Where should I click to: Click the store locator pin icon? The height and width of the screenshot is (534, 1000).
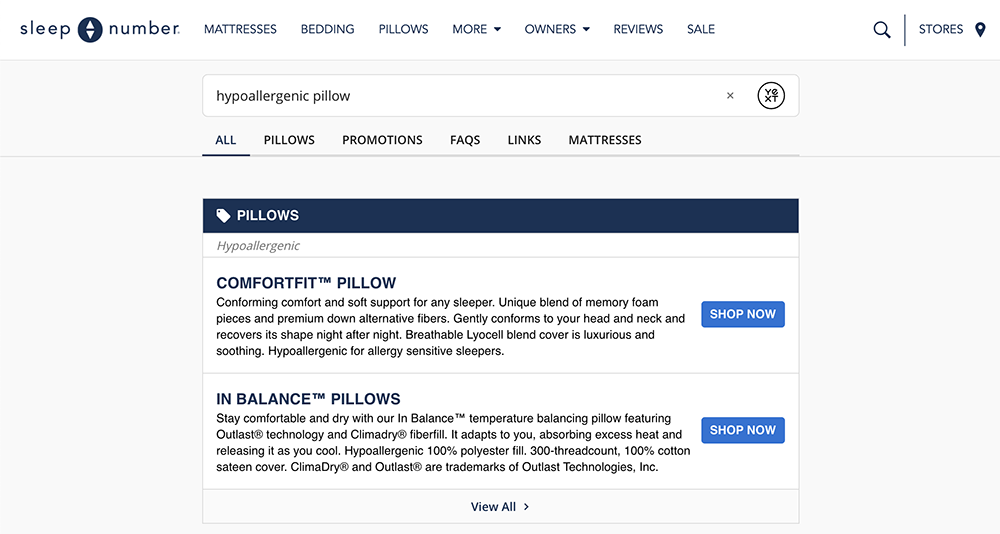coord(980,30)
